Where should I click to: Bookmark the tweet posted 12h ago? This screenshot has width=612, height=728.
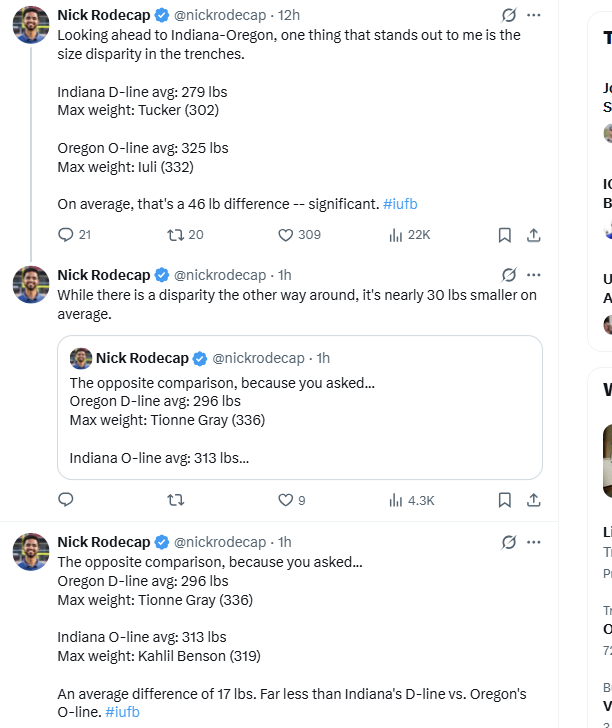point(505,235)
